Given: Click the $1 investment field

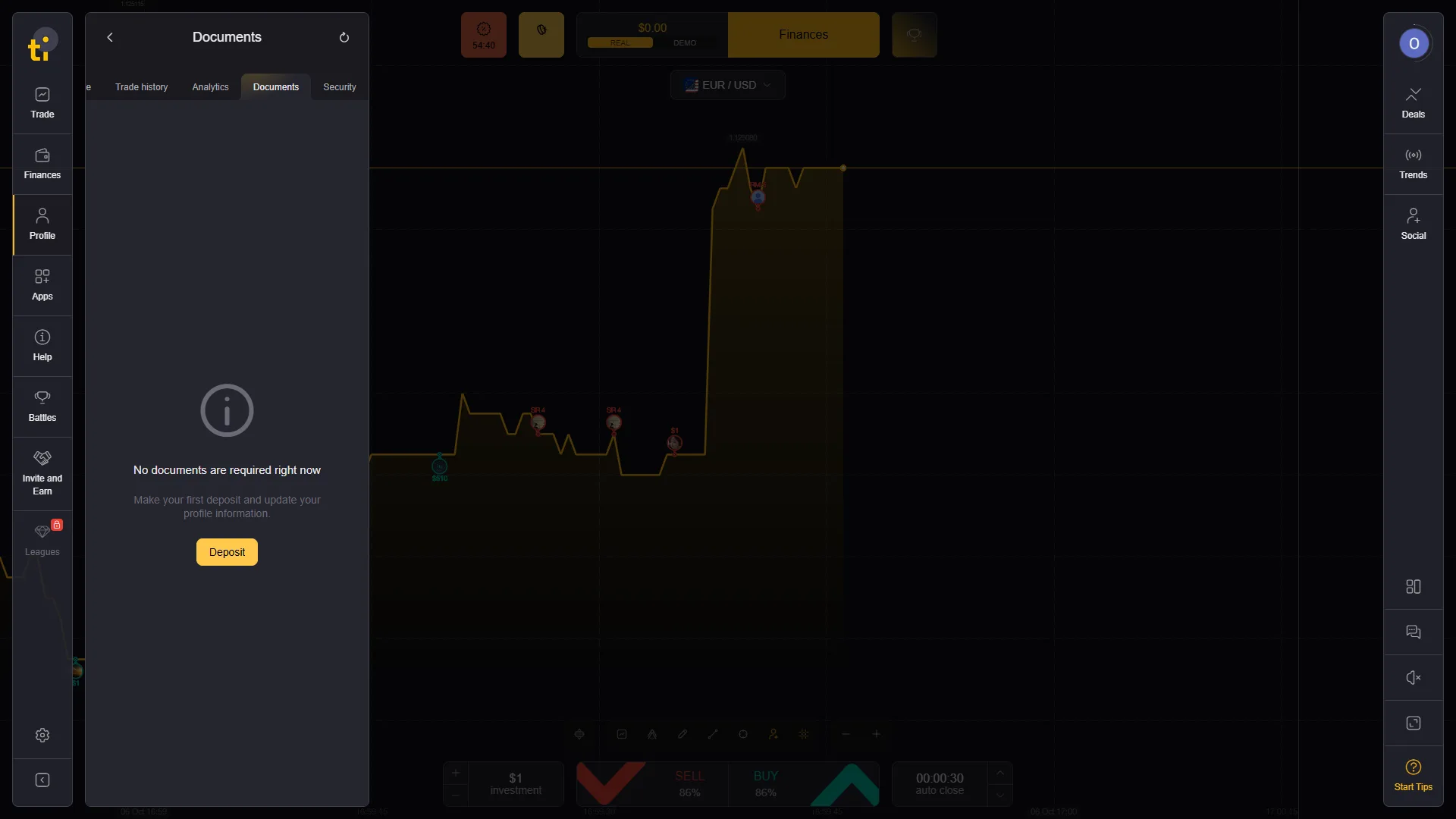Looking at the screenshot, I should click(x=516, y=784).
